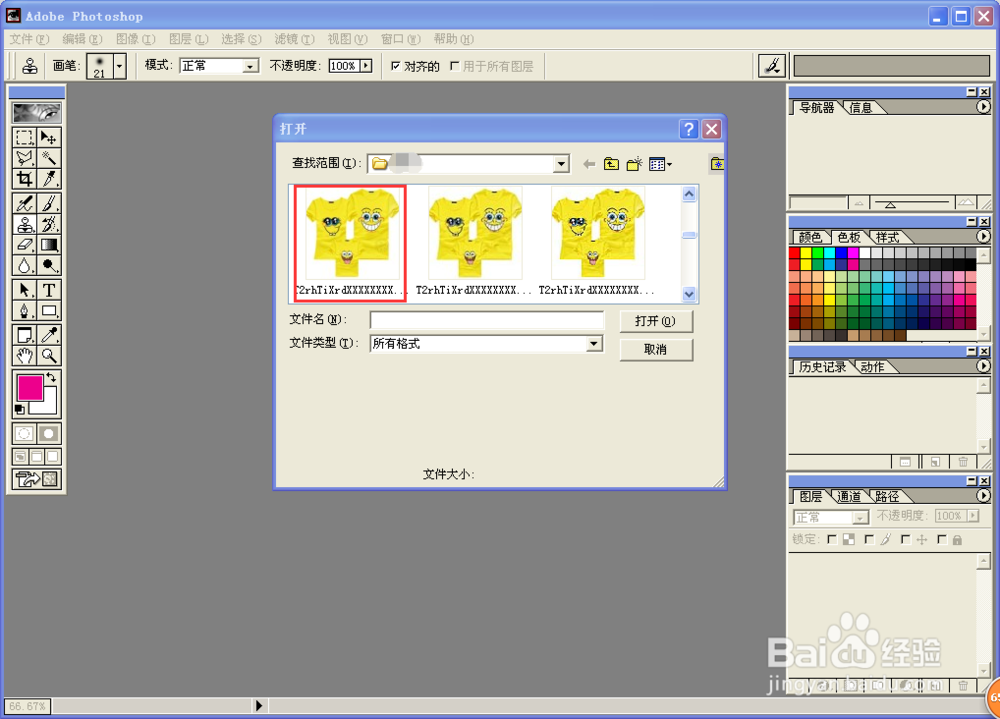
Task: Switch to the Actions (动作) tab
Action: click(872, 367)
